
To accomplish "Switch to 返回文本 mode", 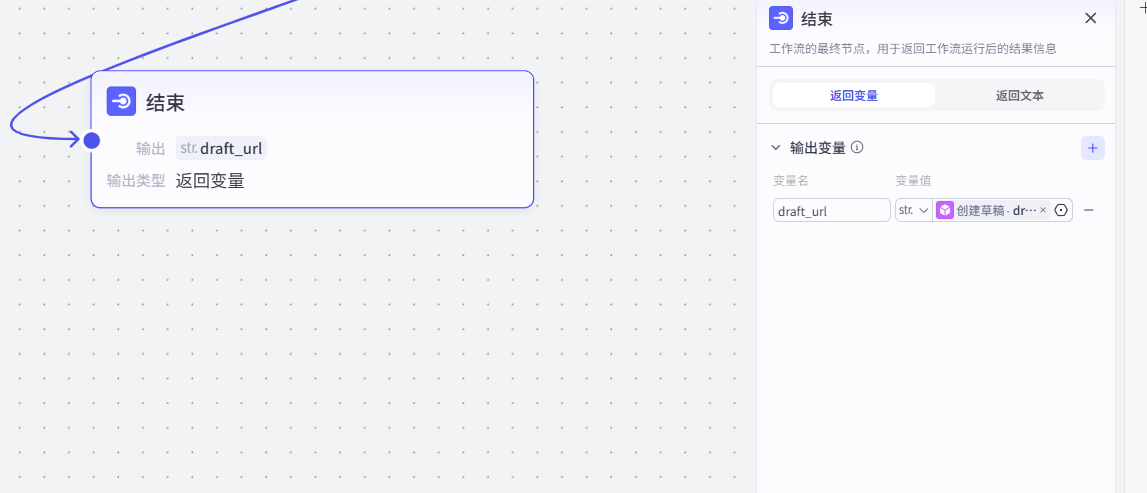I will 1019,96.
